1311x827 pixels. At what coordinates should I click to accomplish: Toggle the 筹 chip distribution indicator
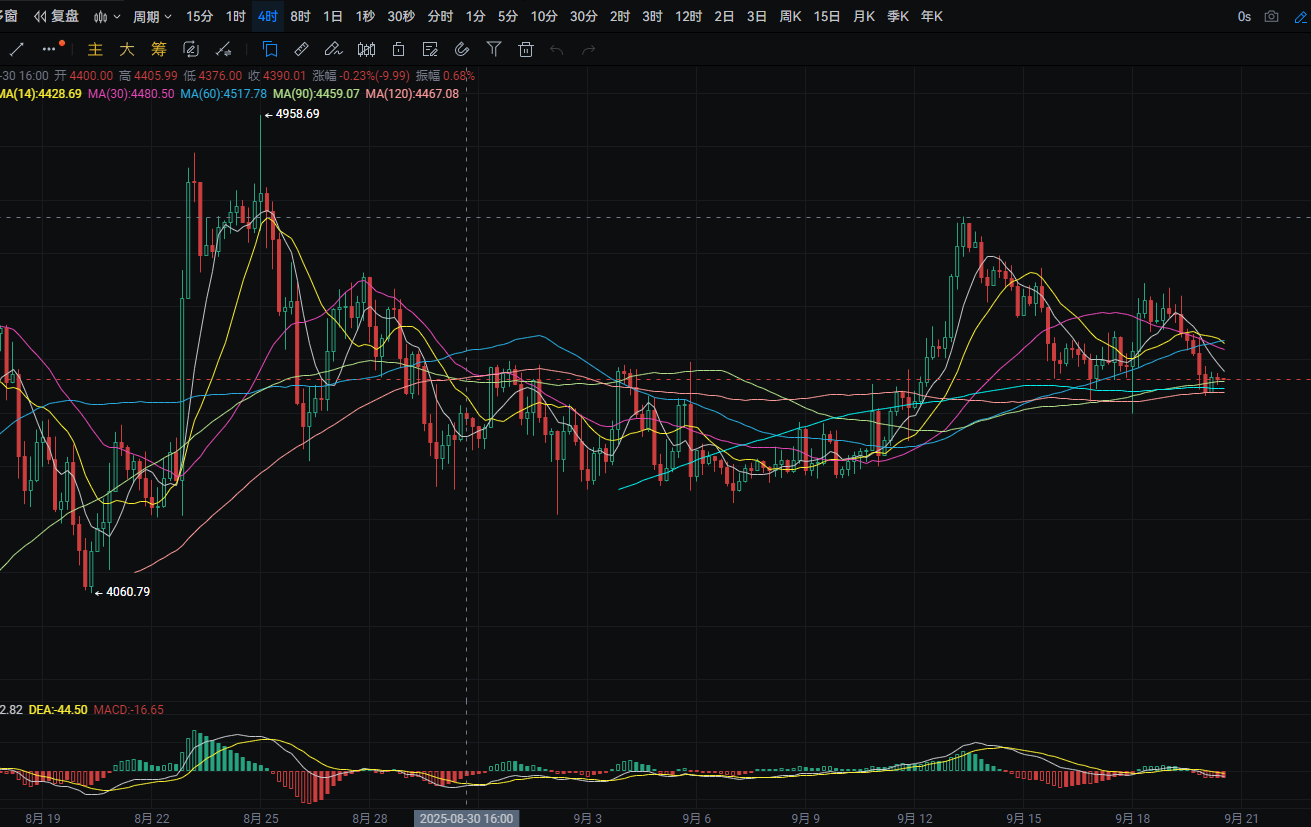click(x=159, y=49)
